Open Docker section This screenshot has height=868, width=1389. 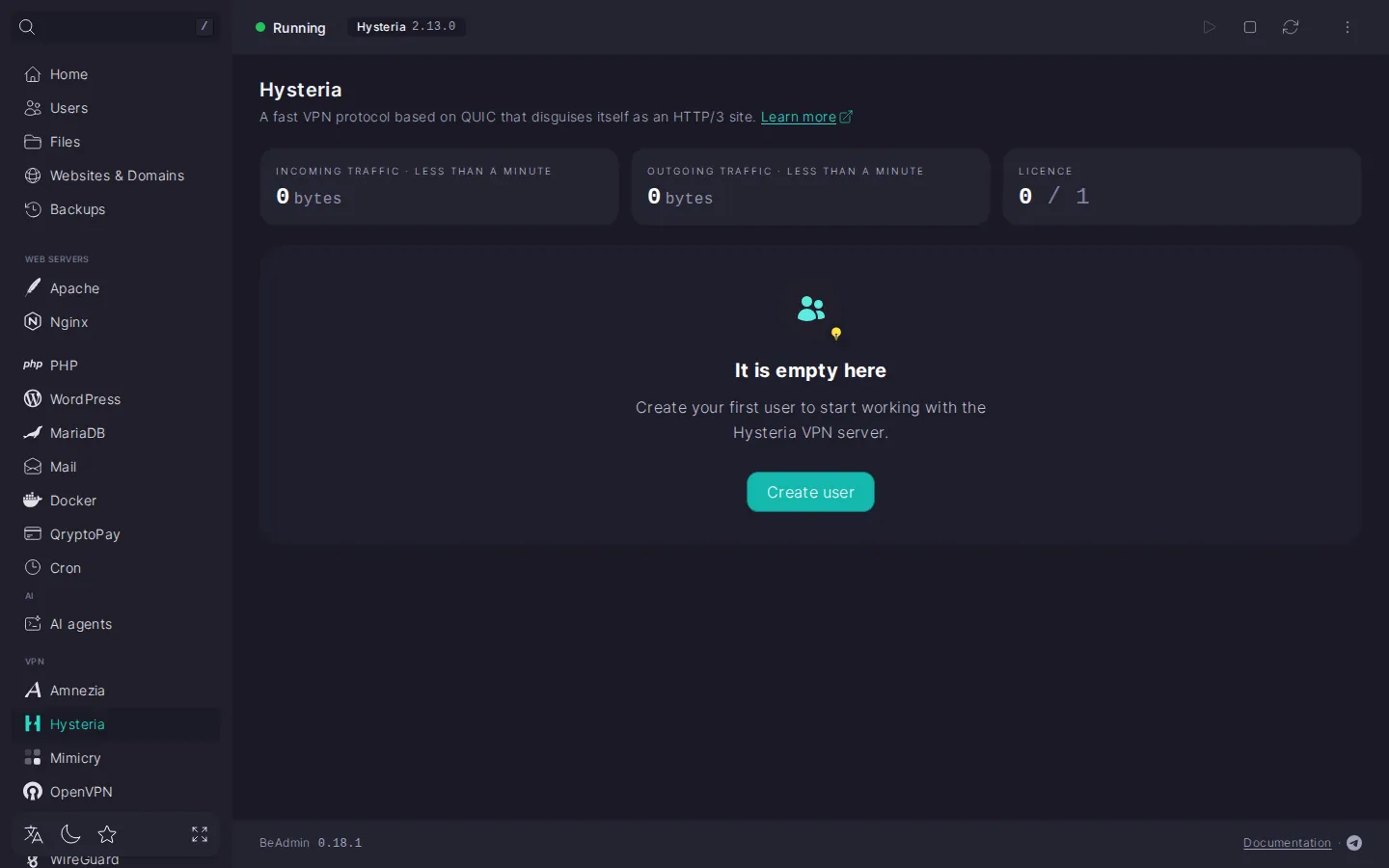click(x=115, y=501)
